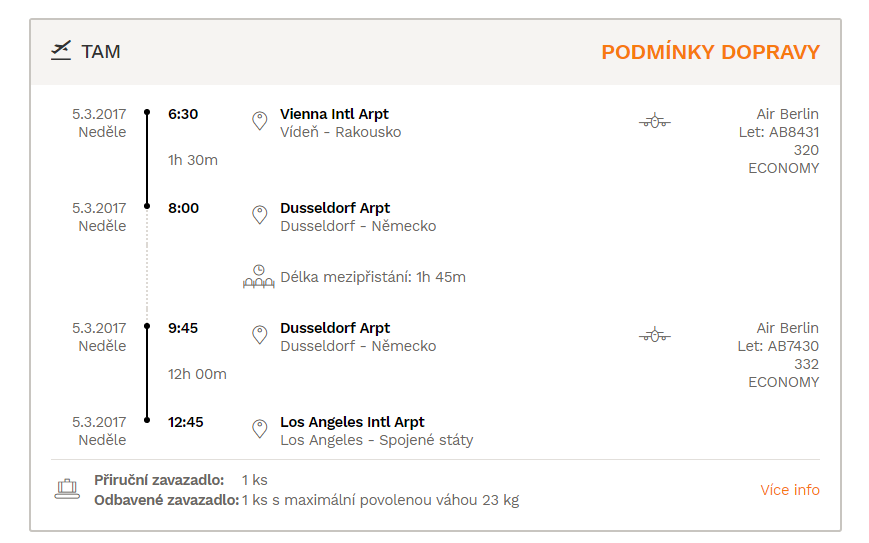Image resolution: width=869 pixels, height=543 pixels.
Task: Click the location pin next to 9:45 Dusseldorf Arpt
Action: coord(259,335)
